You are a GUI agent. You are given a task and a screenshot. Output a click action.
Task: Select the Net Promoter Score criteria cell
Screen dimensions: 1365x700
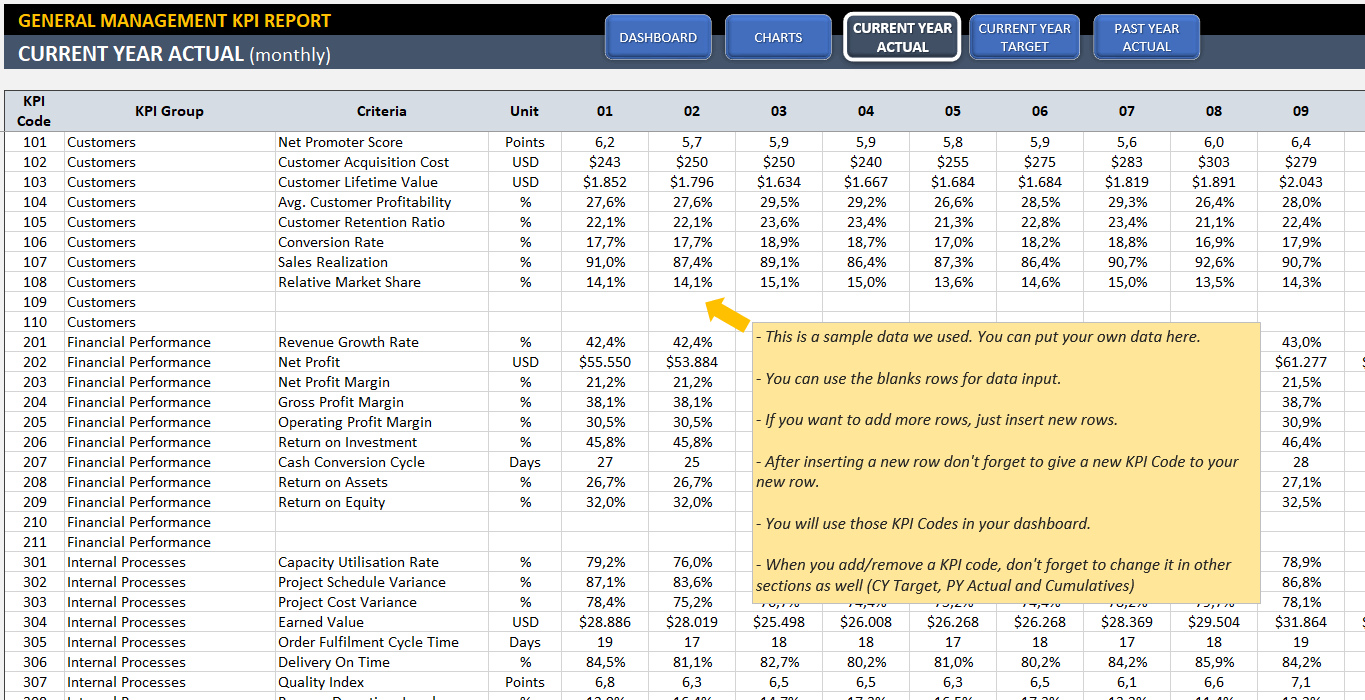(x=340, y=142)
